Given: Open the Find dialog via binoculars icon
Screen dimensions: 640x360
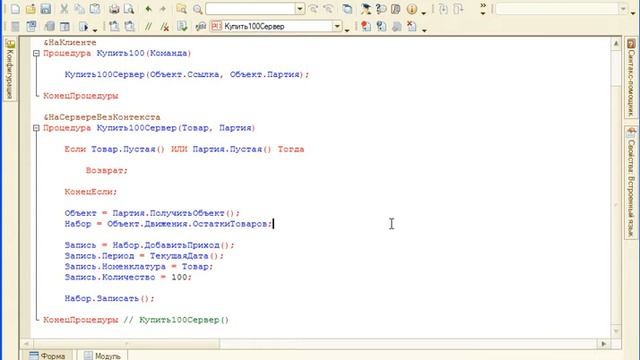Looking at the screenshot, I should point(182,9).
